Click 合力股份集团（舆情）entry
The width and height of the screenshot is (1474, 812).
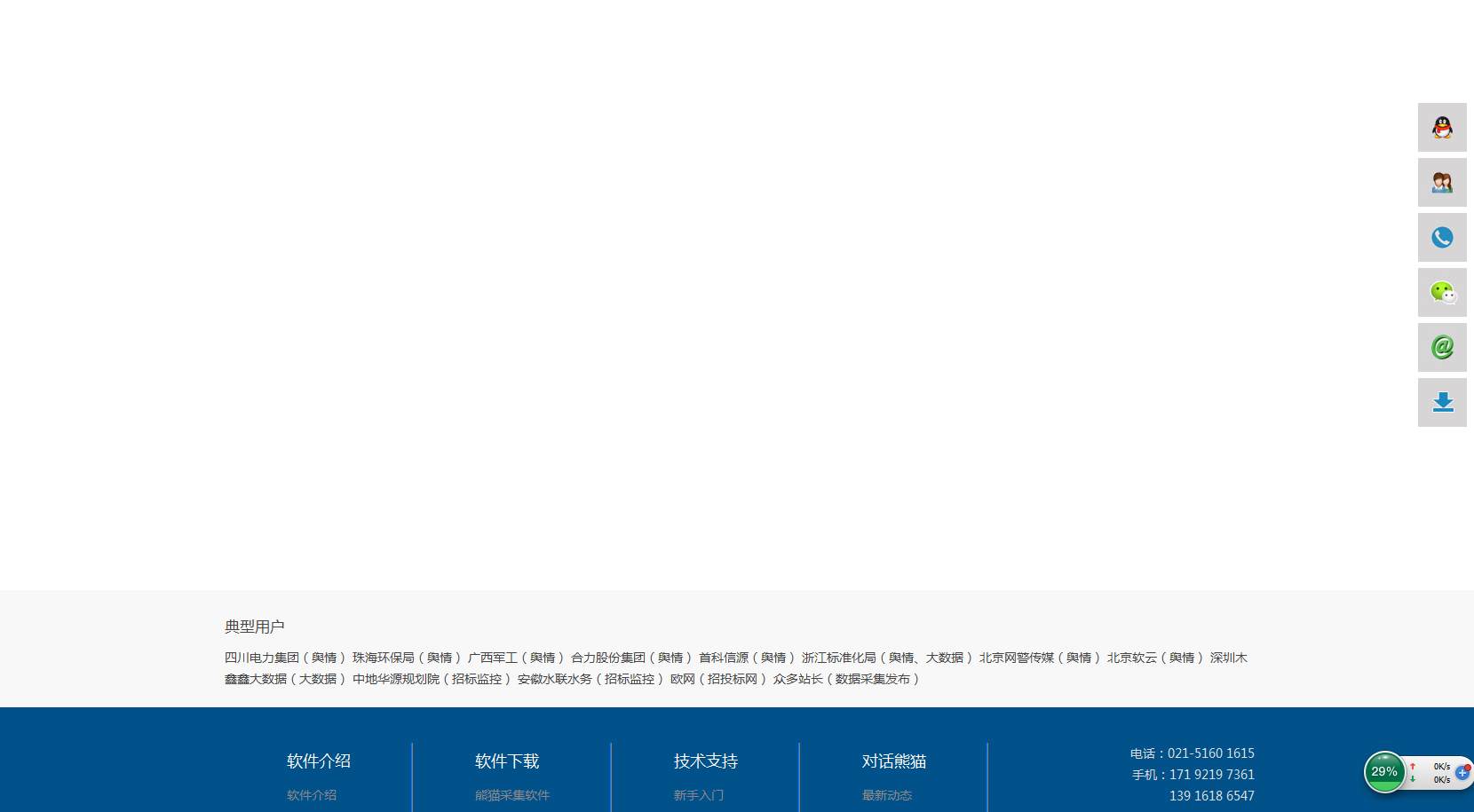[631, 658]
